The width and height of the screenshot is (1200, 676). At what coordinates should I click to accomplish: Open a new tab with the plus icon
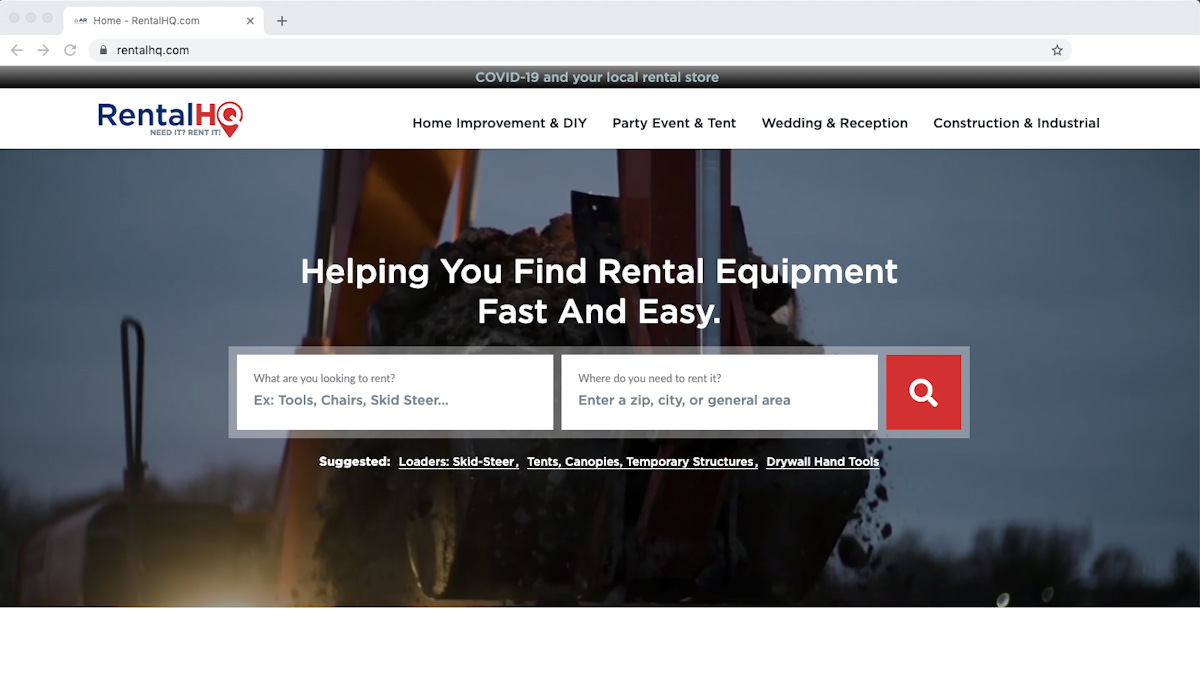coord(281,19)
